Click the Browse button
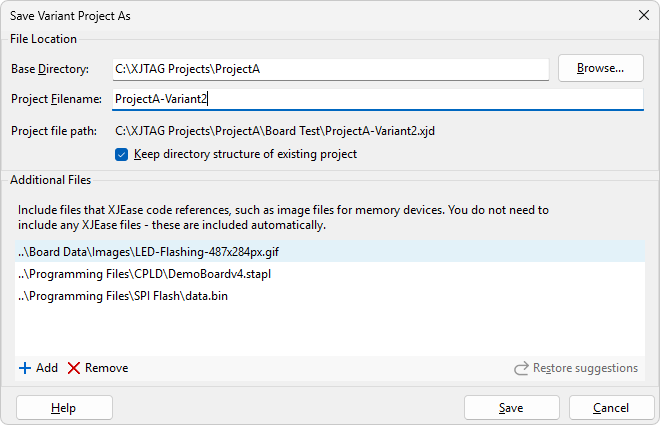 [600, 68]
